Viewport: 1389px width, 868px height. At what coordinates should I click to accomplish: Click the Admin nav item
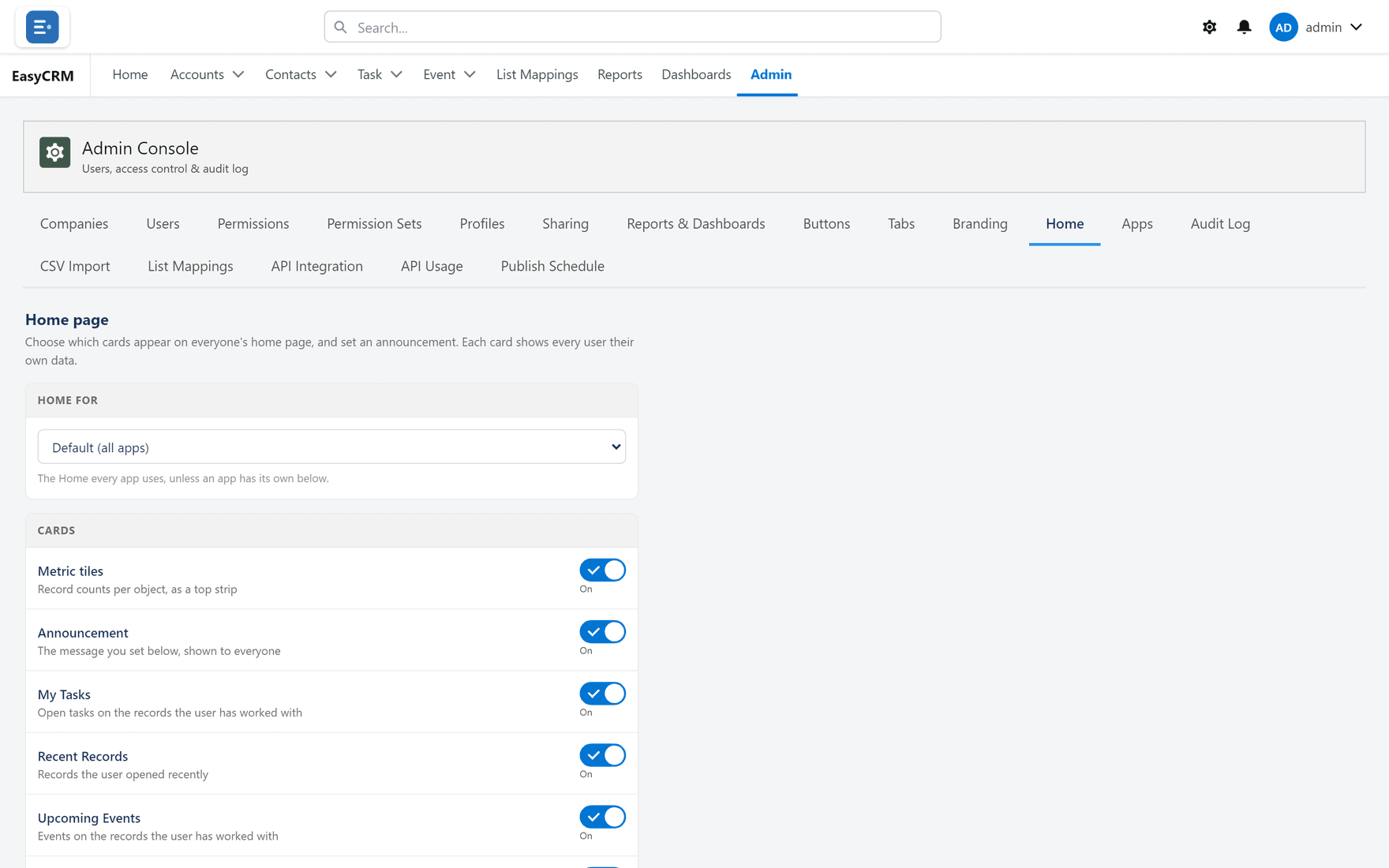770,74
